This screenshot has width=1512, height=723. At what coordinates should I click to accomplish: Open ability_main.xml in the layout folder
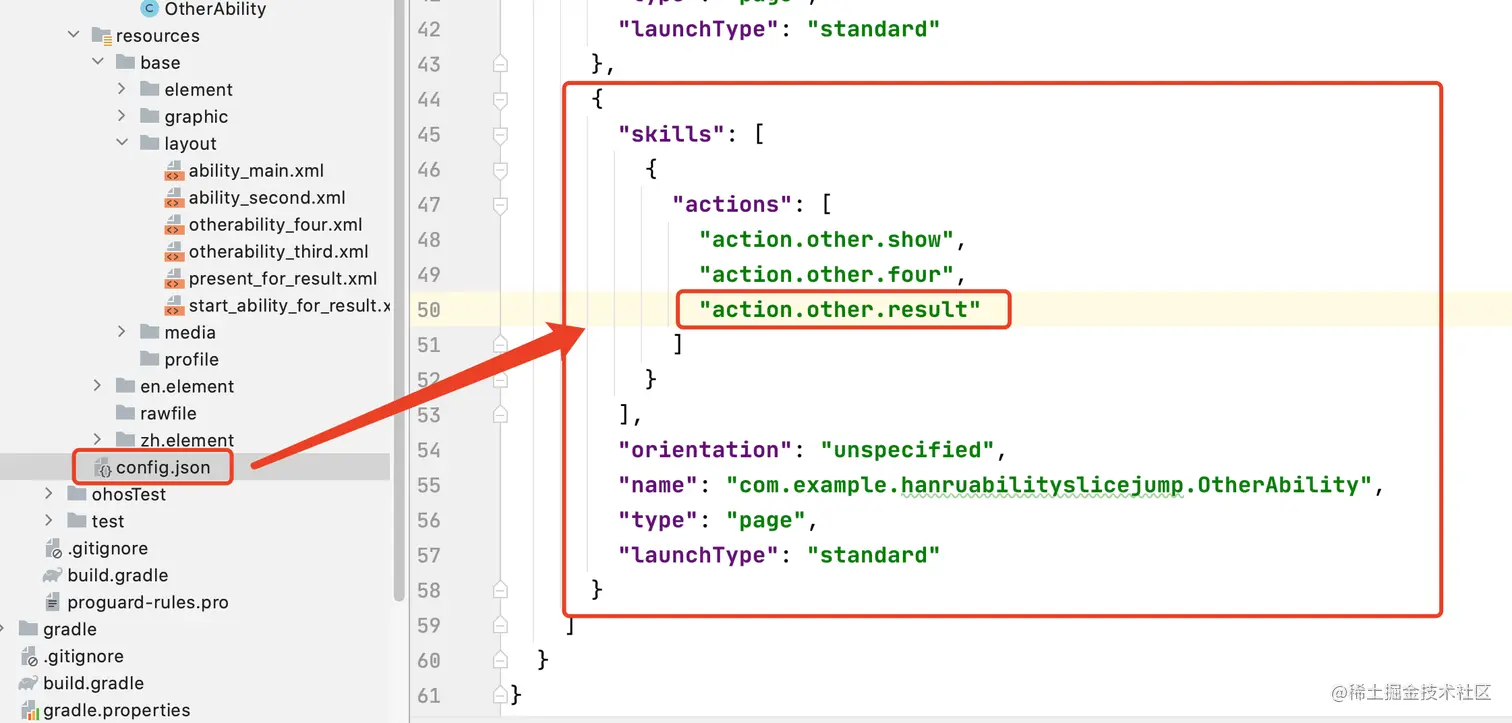[256, 171]
